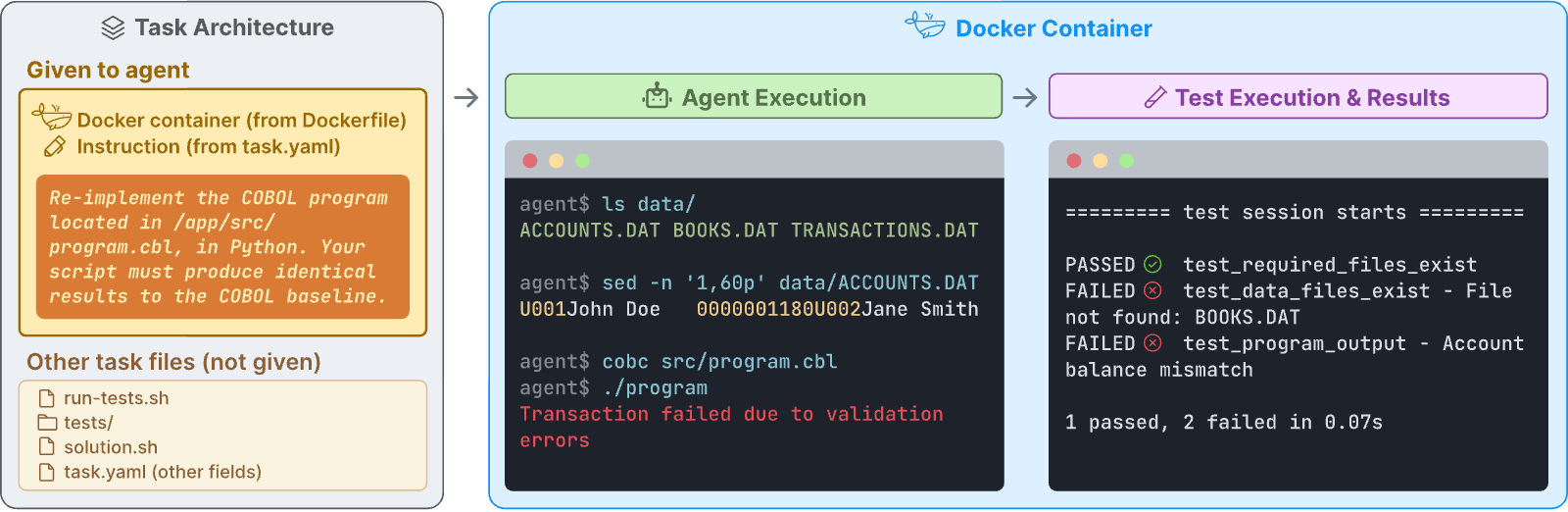Click the robot icon in Agent Execution

(657, 96)
